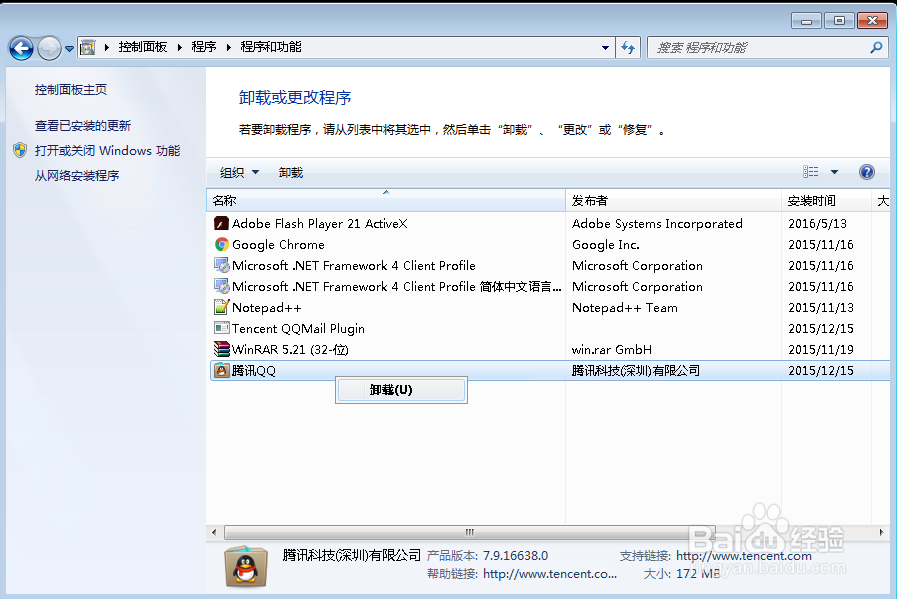
Task: Open 查看已安装的更新 link
Action: coord(82,125)
